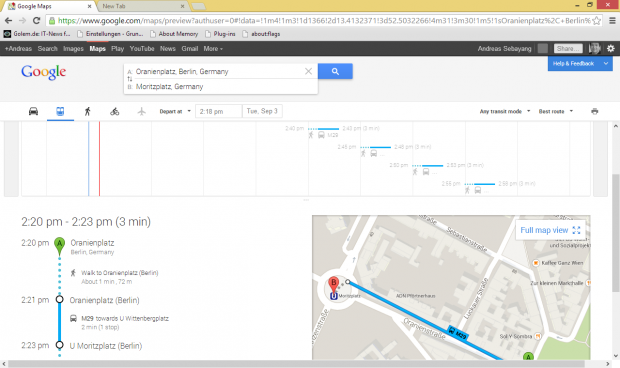Open Any transit mode dropdown
Screen dimensions: 620x368
pos(505,111)
